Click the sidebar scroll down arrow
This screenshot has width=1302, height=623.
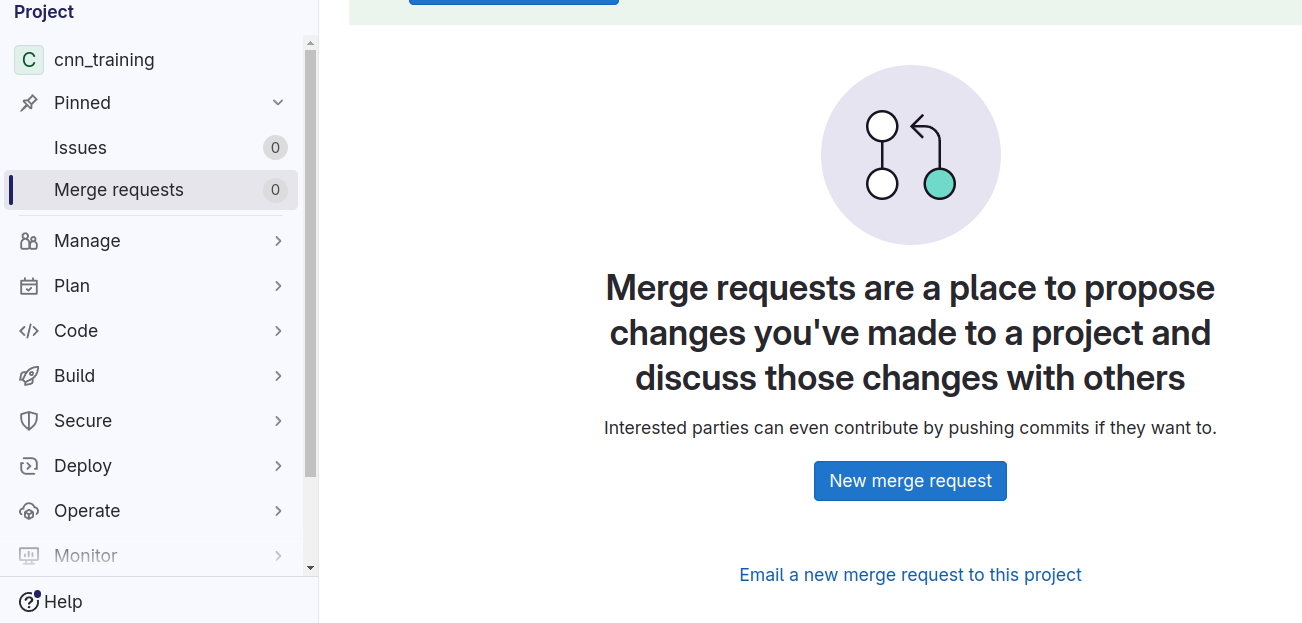click(x=310, y=568)
